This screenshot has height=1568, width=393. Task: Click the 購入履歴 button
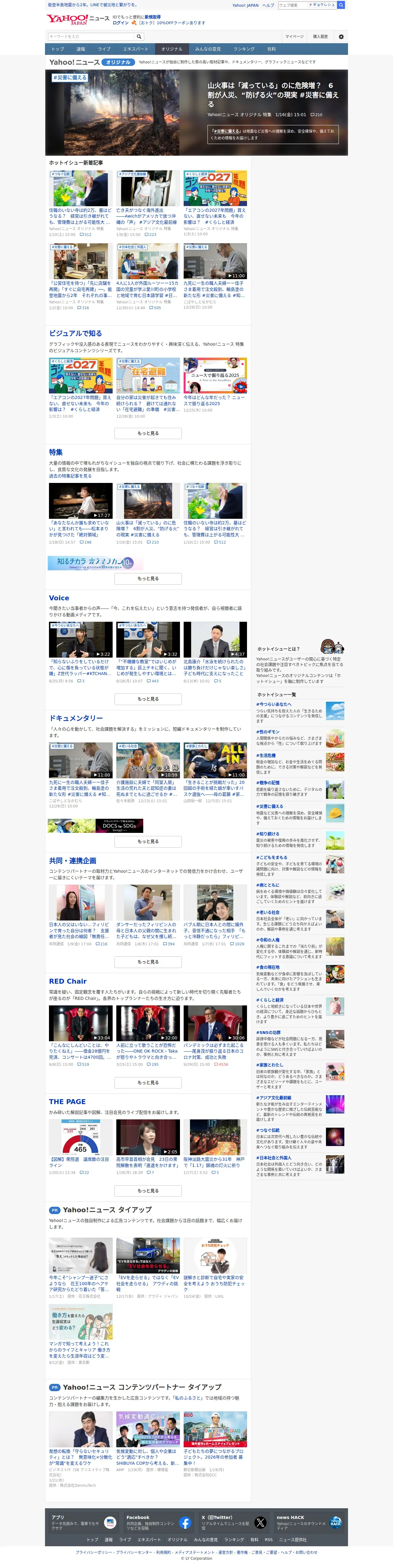pos(320,36)
